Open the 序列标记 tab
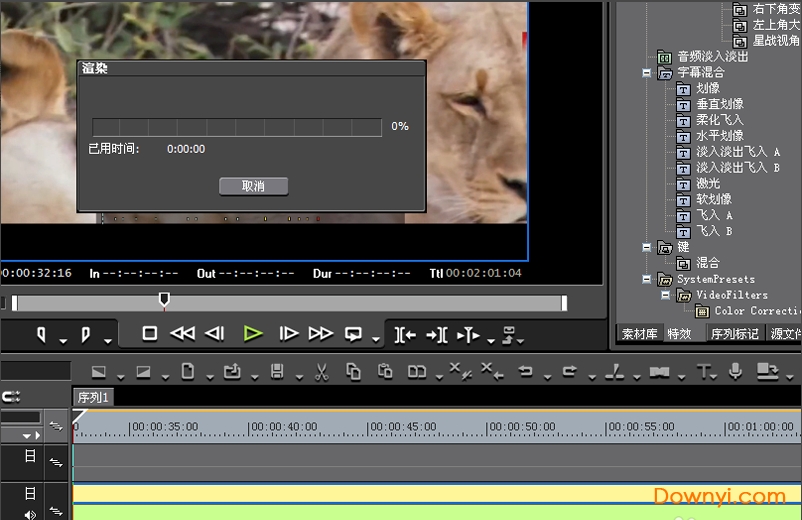This screenshot has height=520, width=802. 734,334
